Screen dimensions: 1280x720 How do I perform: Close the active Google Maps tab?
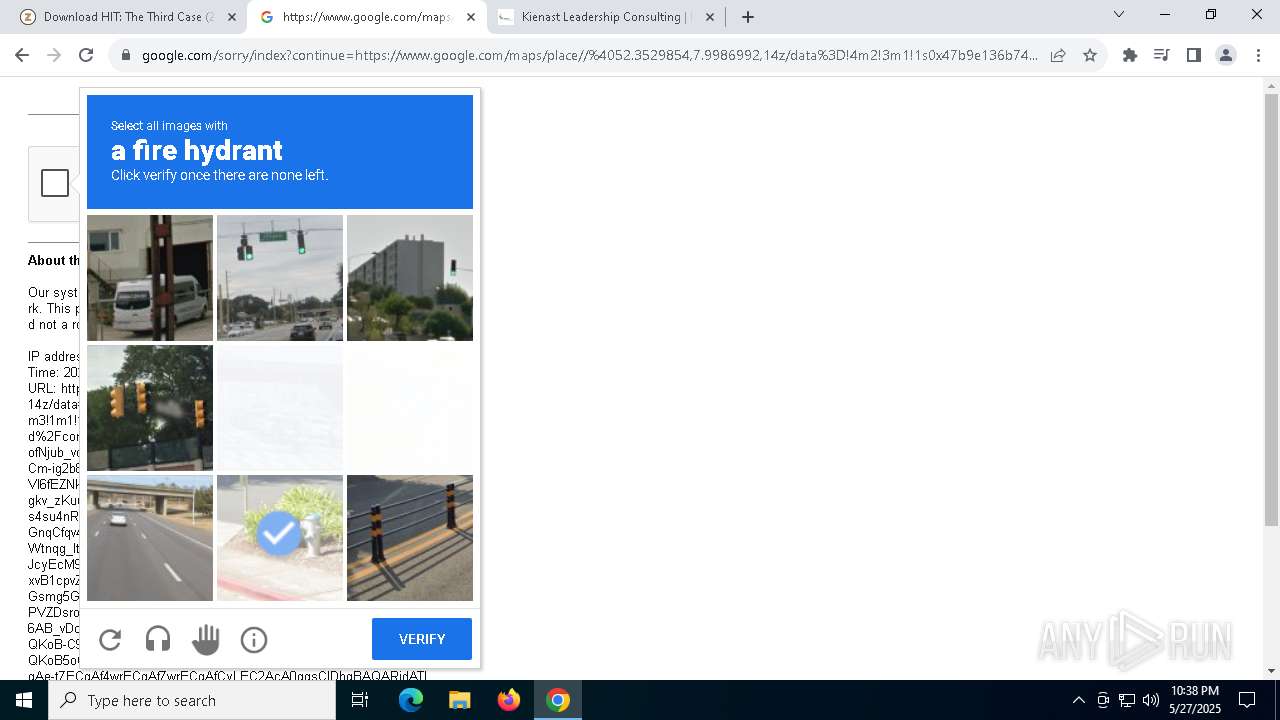click(471, 17)
